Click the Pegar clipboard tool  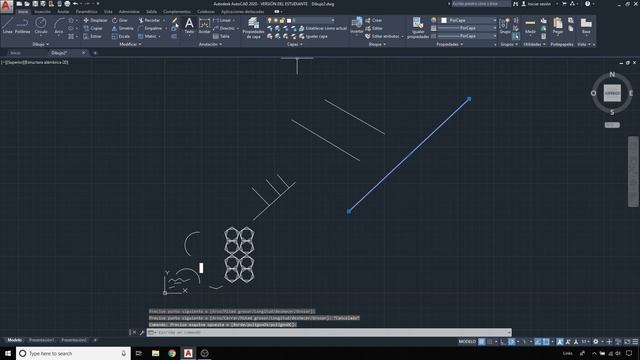pos(558,25)
